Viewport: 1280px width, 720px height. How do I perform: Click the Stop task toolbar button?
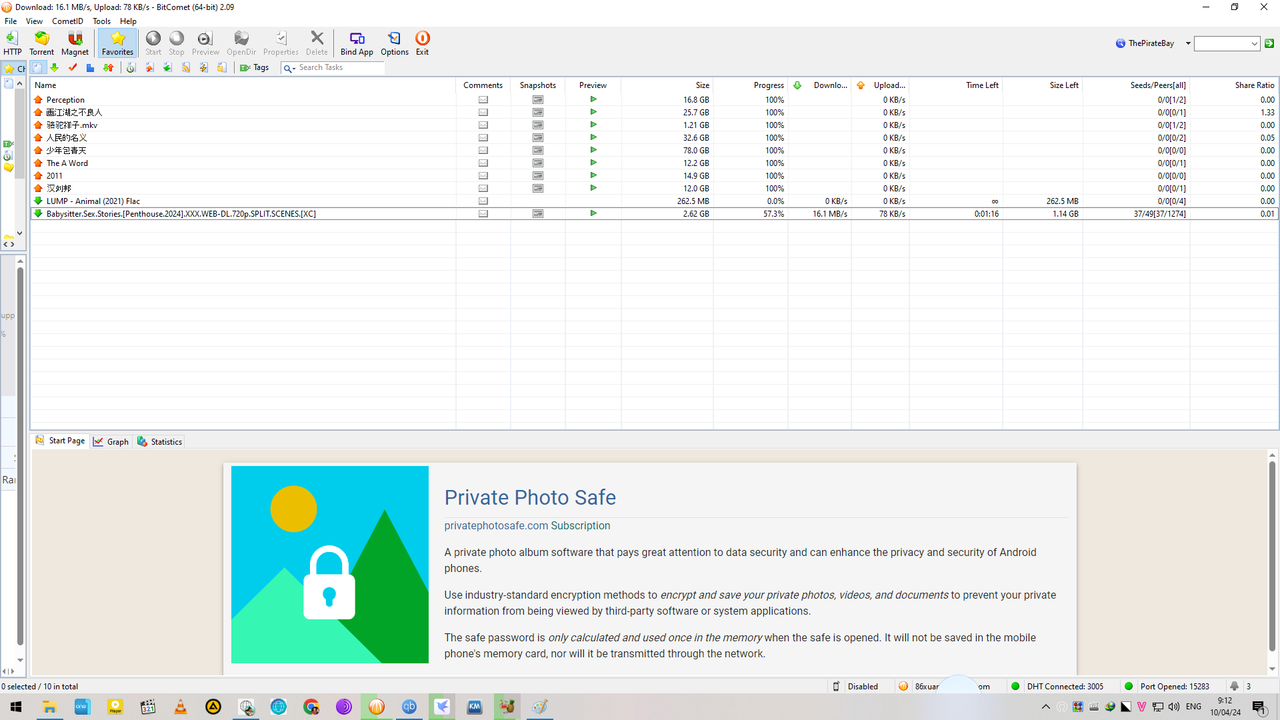[176, 43]
